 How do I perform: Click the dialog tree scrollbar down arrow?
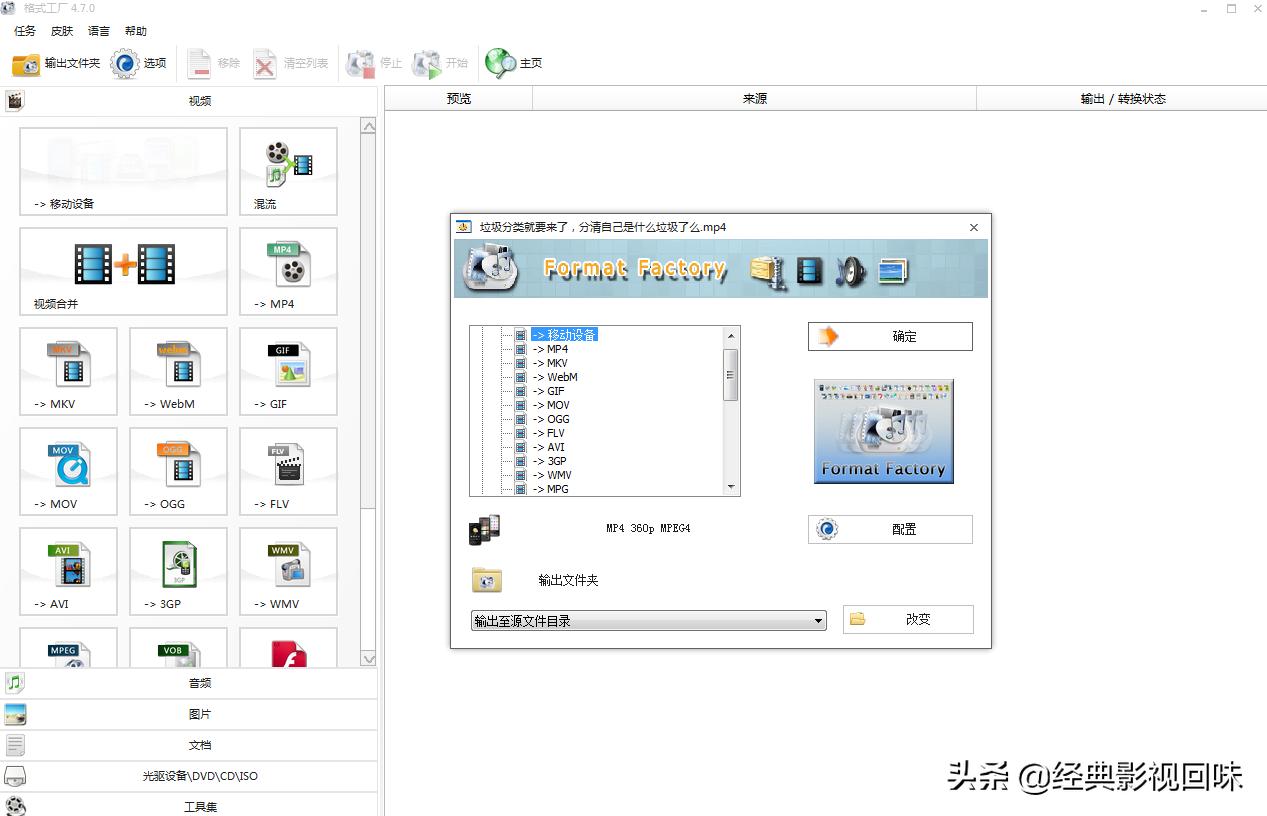pyautogui.click(x=731, y=487)
